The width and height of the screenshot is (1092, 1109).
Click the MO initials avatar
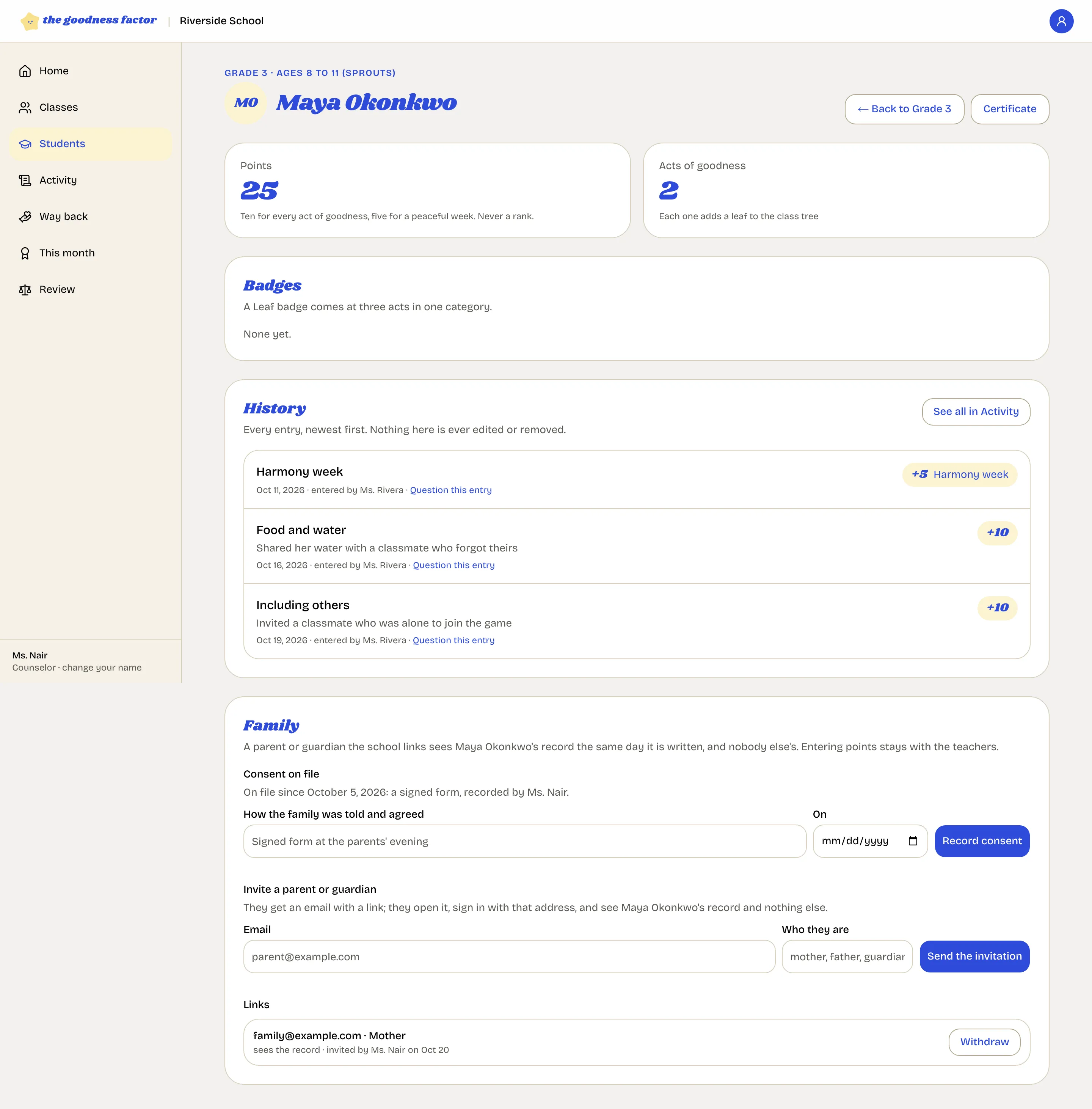(245, 103)
